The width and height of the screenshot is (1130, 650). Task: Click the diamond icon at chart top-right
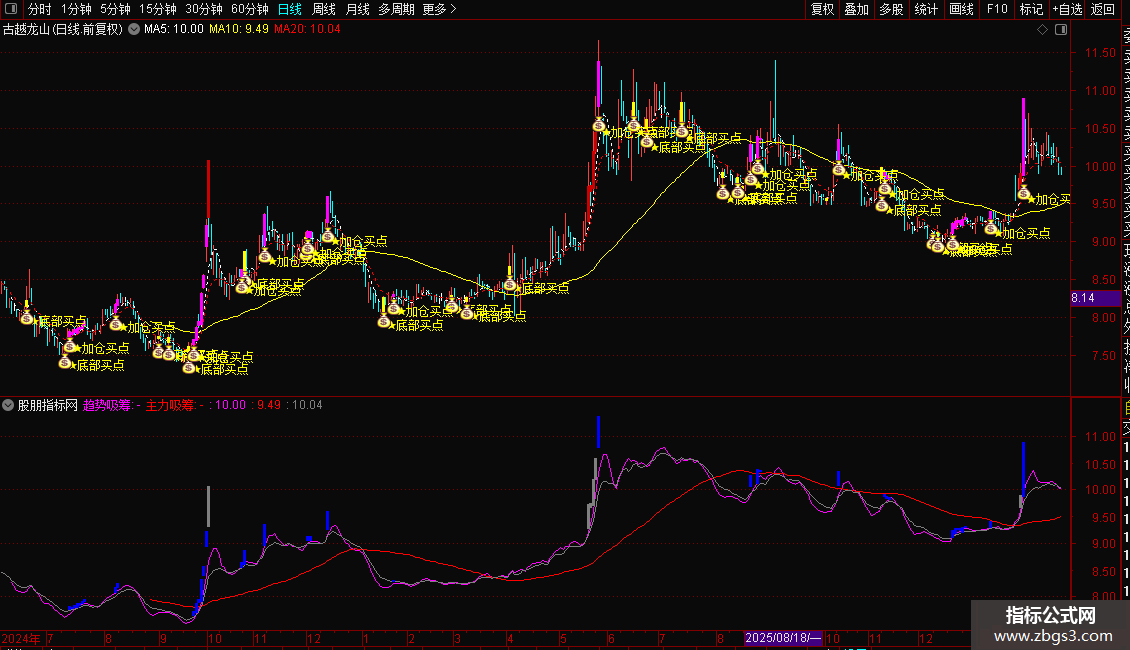pos(1042,30)
